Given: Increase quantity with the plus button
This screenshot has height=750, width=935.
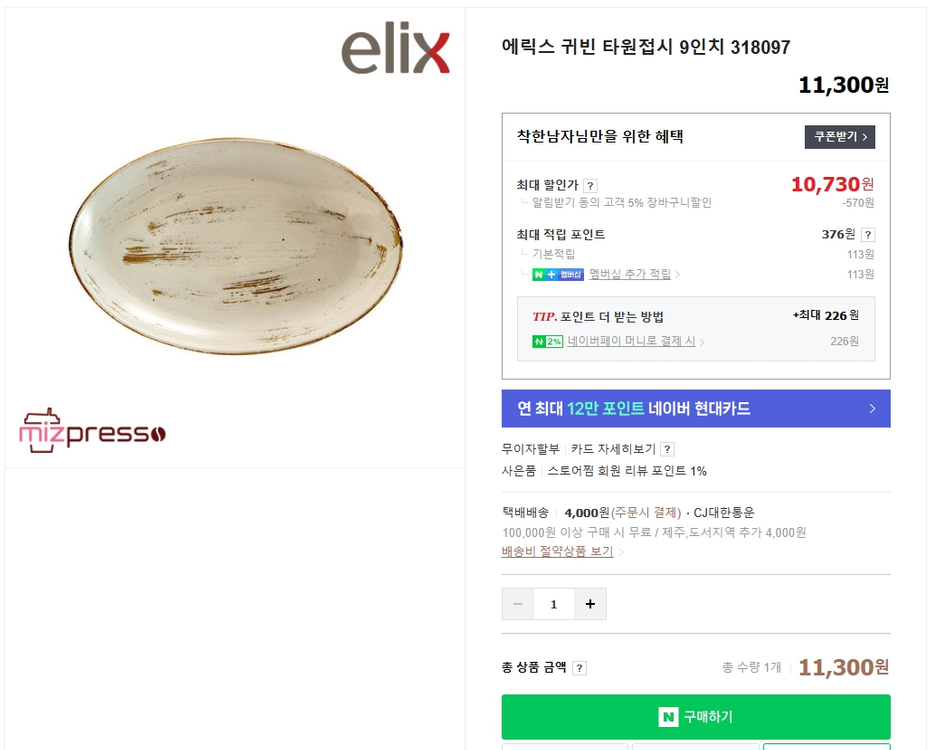Looking at the screenshot, I should [x=590, y=604].
